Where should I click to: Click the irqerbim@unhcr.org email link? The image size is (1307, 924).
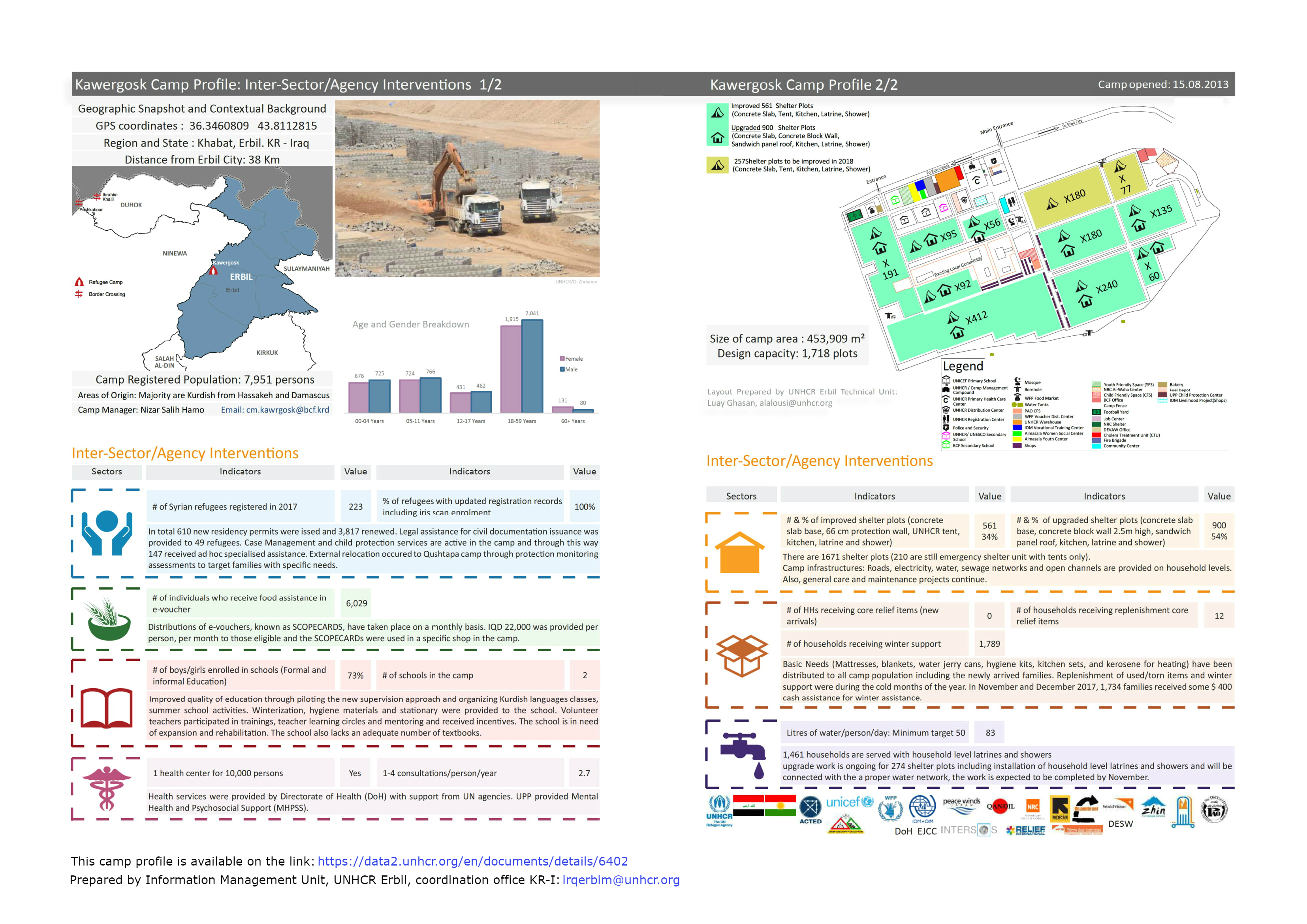pos(621,880)
